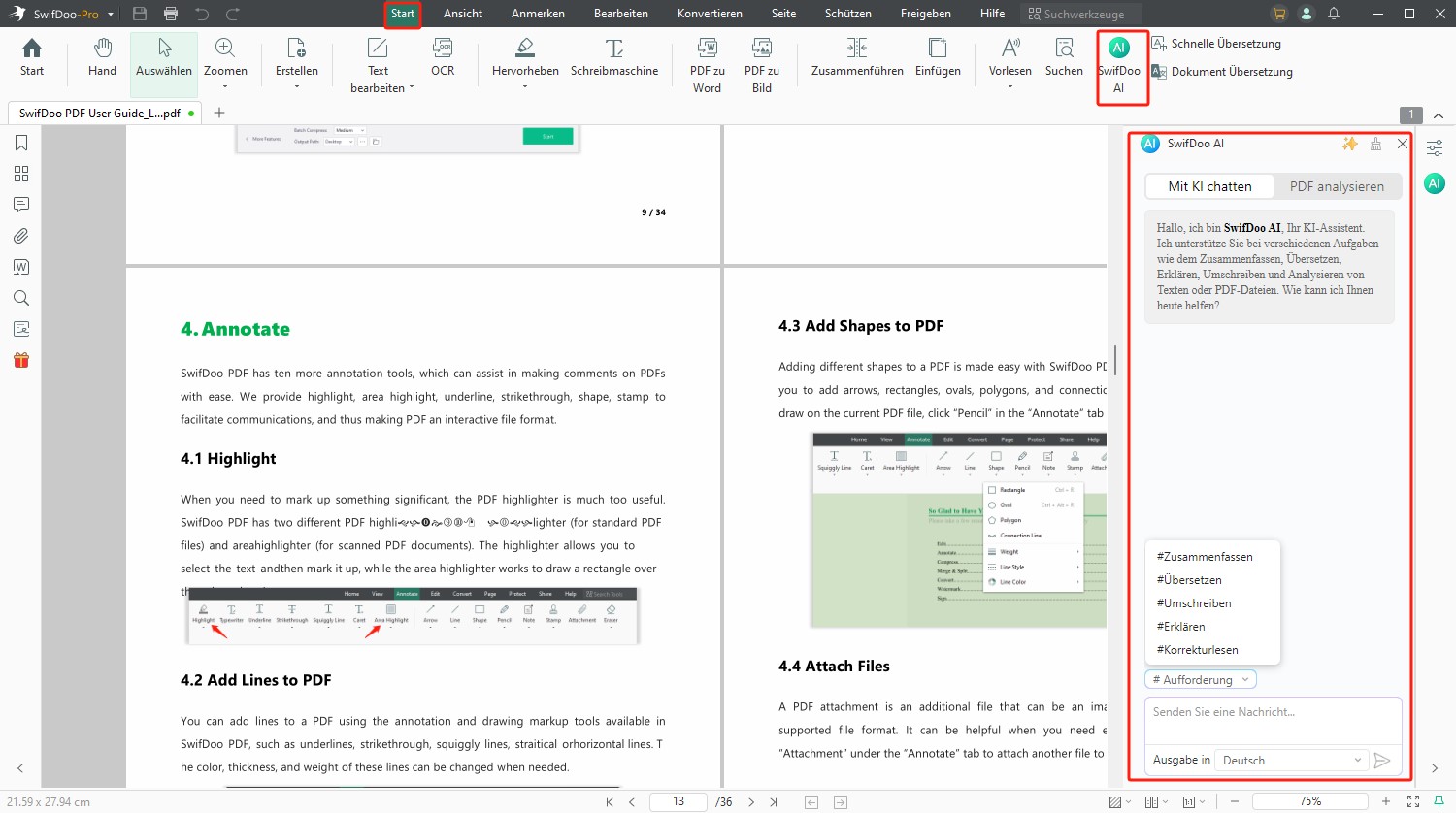Click the magnifier search icon in left sidebar
This screenshot has height=813, width=1456.
[x=21, y=298]
